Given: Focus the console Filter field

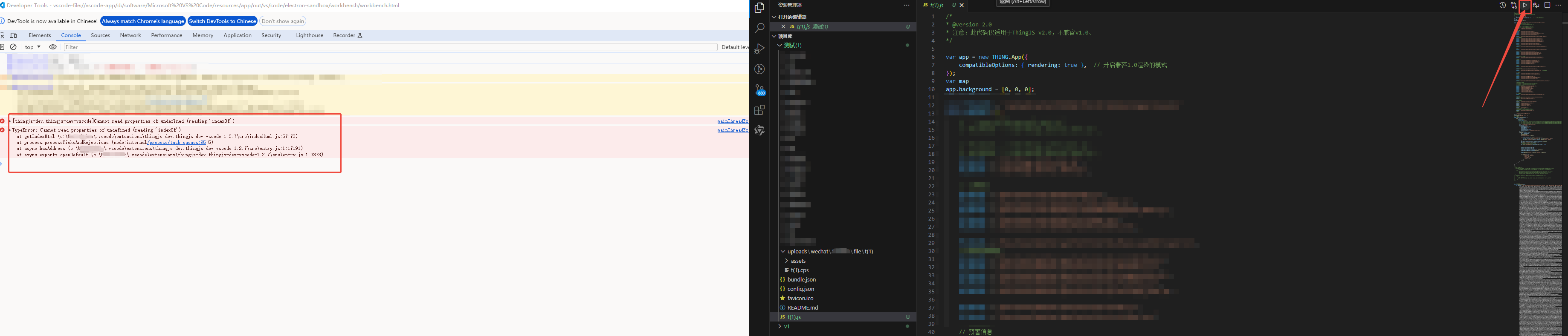Looking at the screenshot, I should 390,47.
